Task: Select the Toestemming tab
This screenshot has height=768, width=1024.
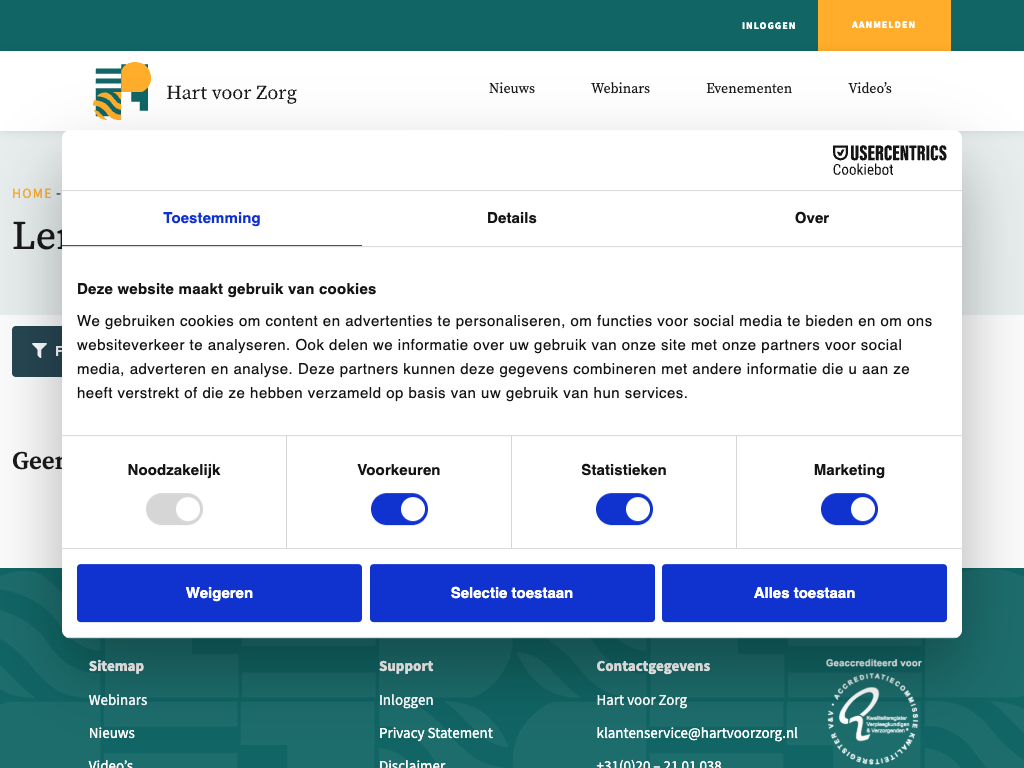Action: pyautogui.click(x=212, y=218)
